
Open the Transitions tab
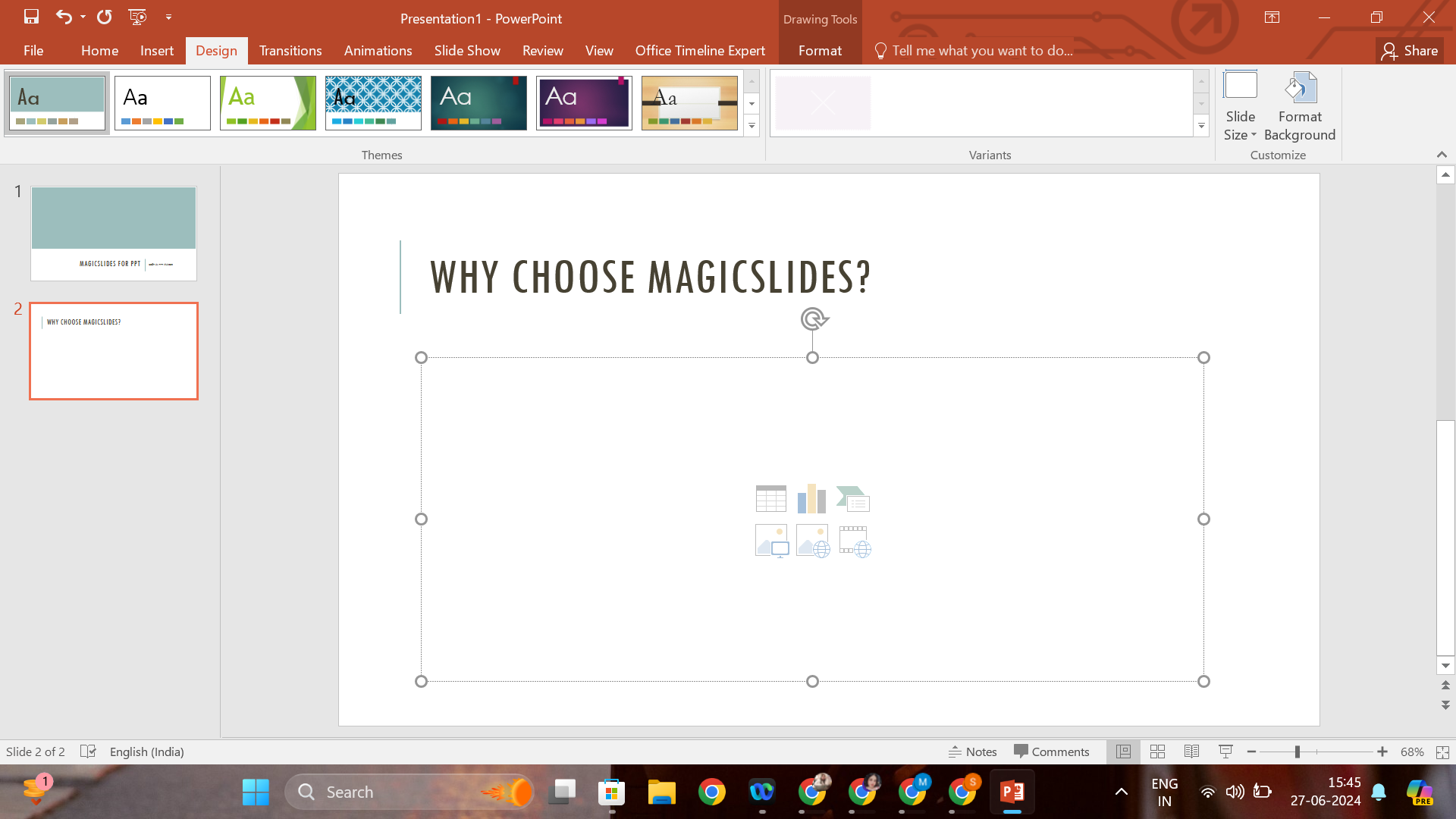(x=290, y=51)
